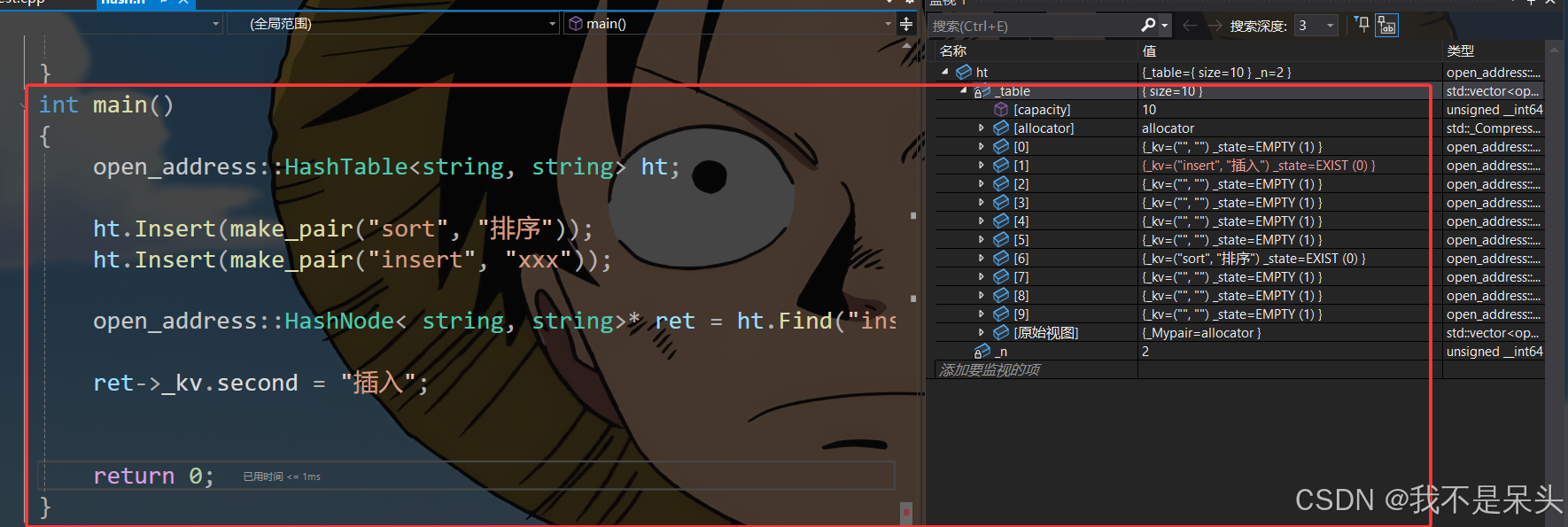1568x527 pixels.
Task: Select value cell showing "insert", "插入" EXIST
Action: (x=1290, y=166)
